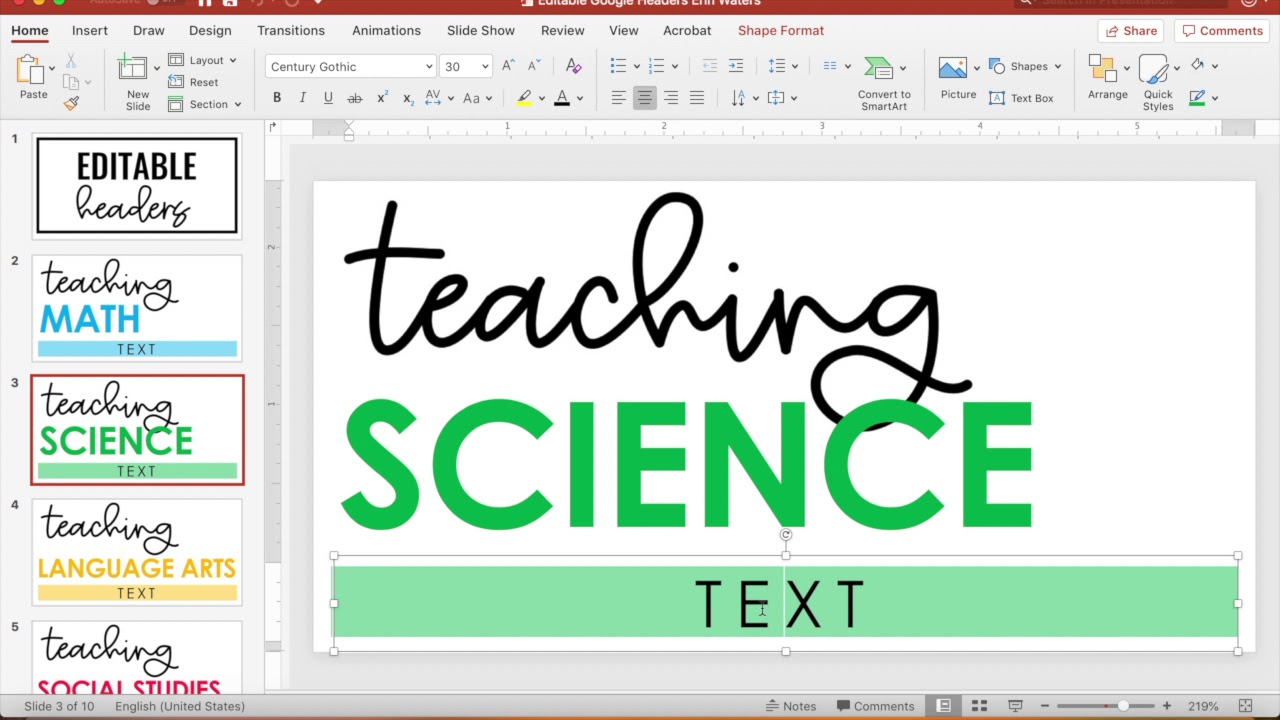1280x720 pixels.
Task: Select the LANGUAGE ARTS slide 4 thumbnail
Action: point(137,552)
